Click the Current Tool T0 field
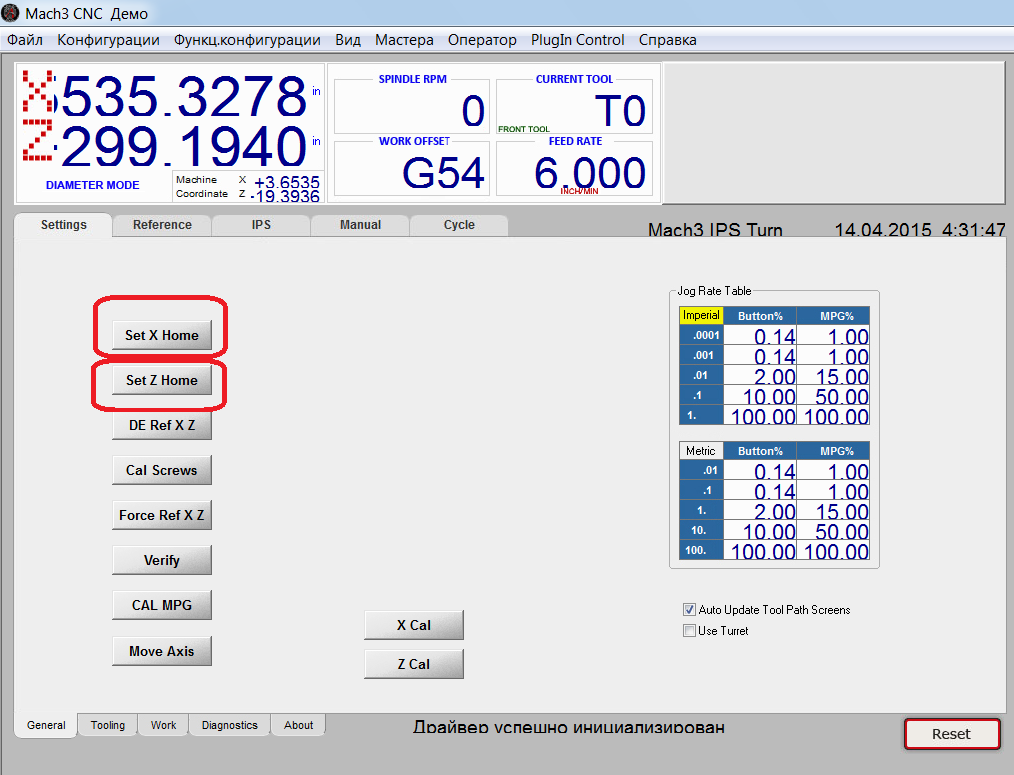The image size is (1014, 775). coord(574,109)
